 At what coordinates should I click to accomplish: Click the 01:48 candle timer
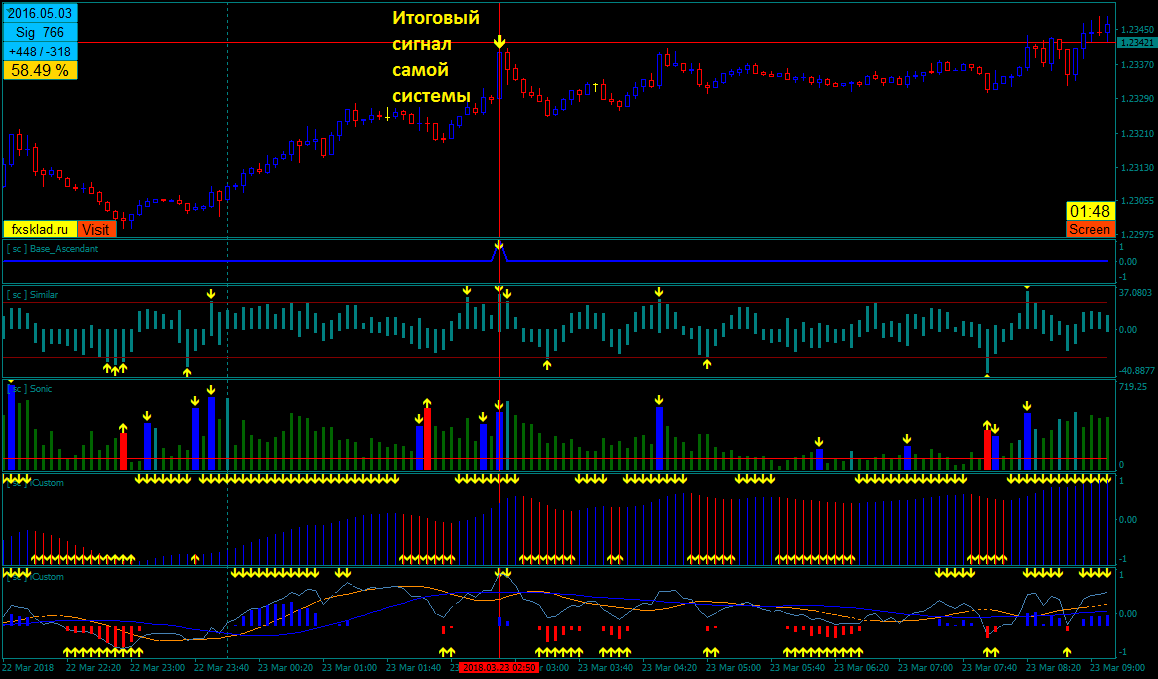[x=1089, y=211]
